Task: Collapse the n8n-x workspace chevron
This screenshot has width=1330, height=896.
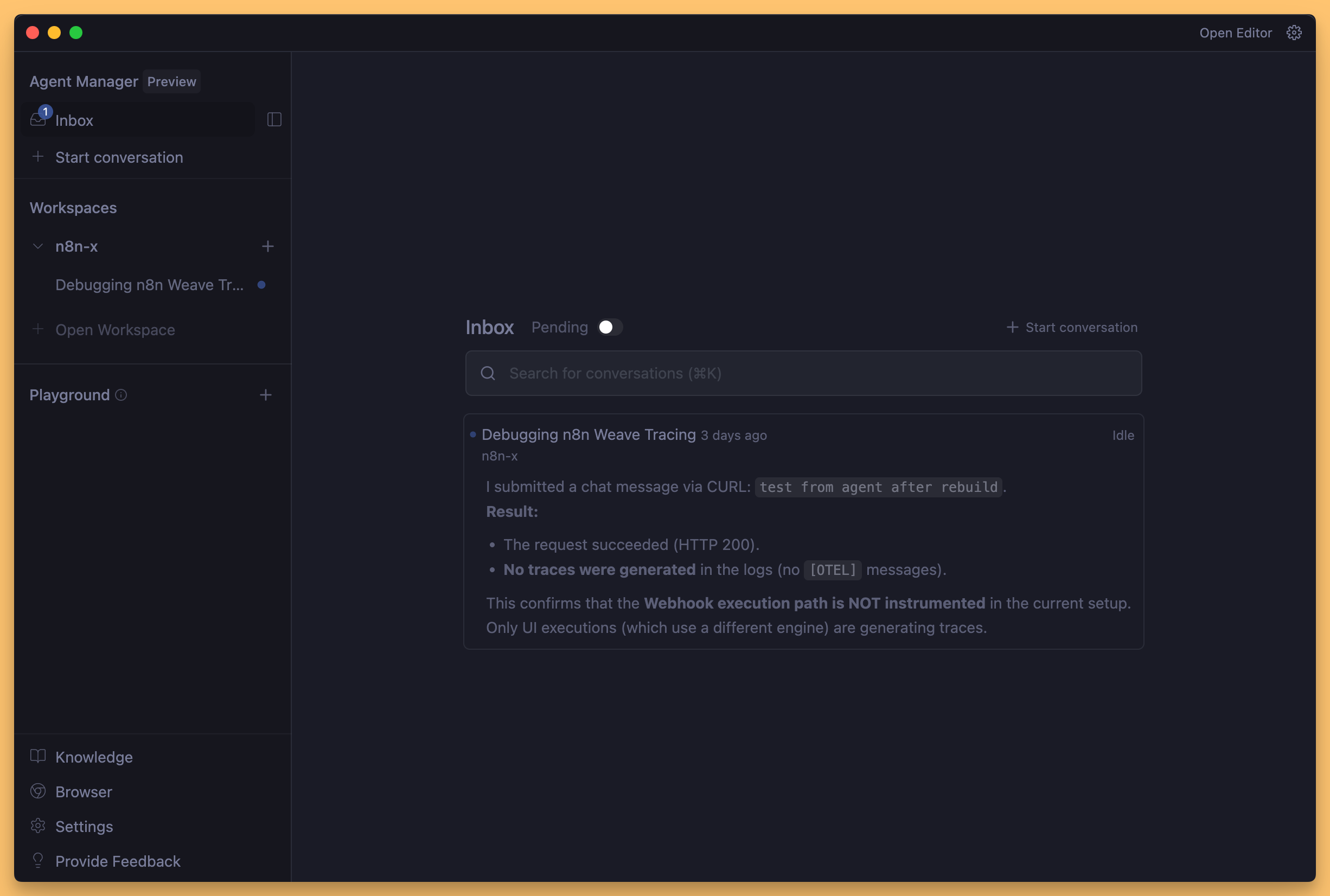Action: pos(38,246)
